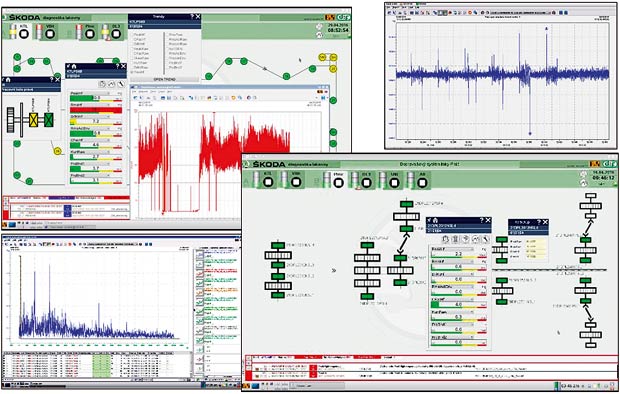
Task: Open help ? in the conveyor window measurement panel header
Action: 482,220
